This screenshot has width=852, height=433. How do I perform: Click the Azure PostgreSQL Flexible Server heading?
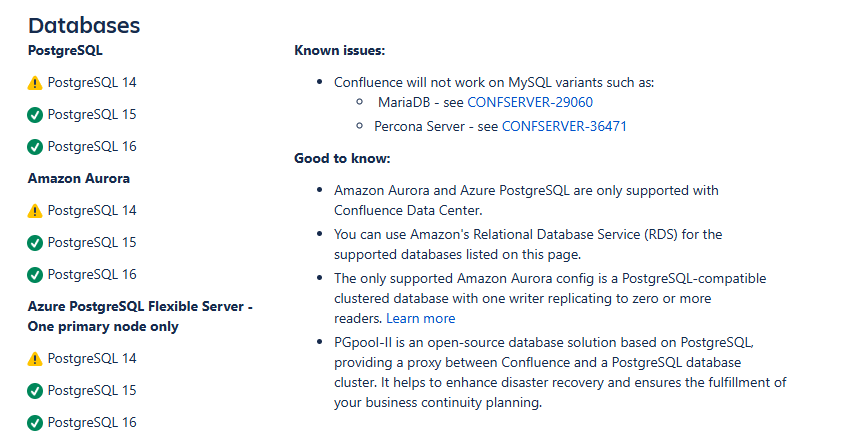tap(140, 316)
